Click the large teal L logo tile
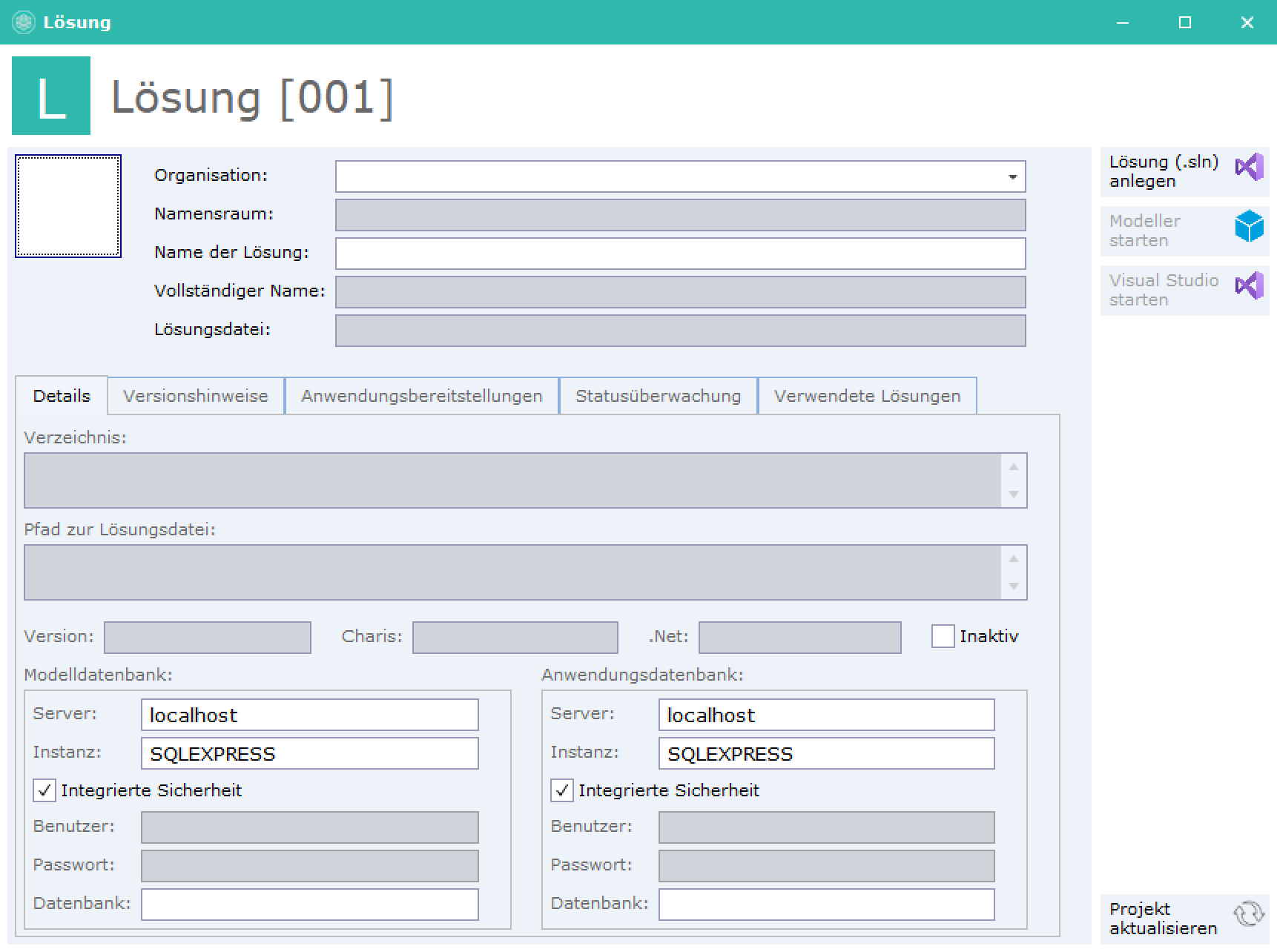 tap(51, 96)
